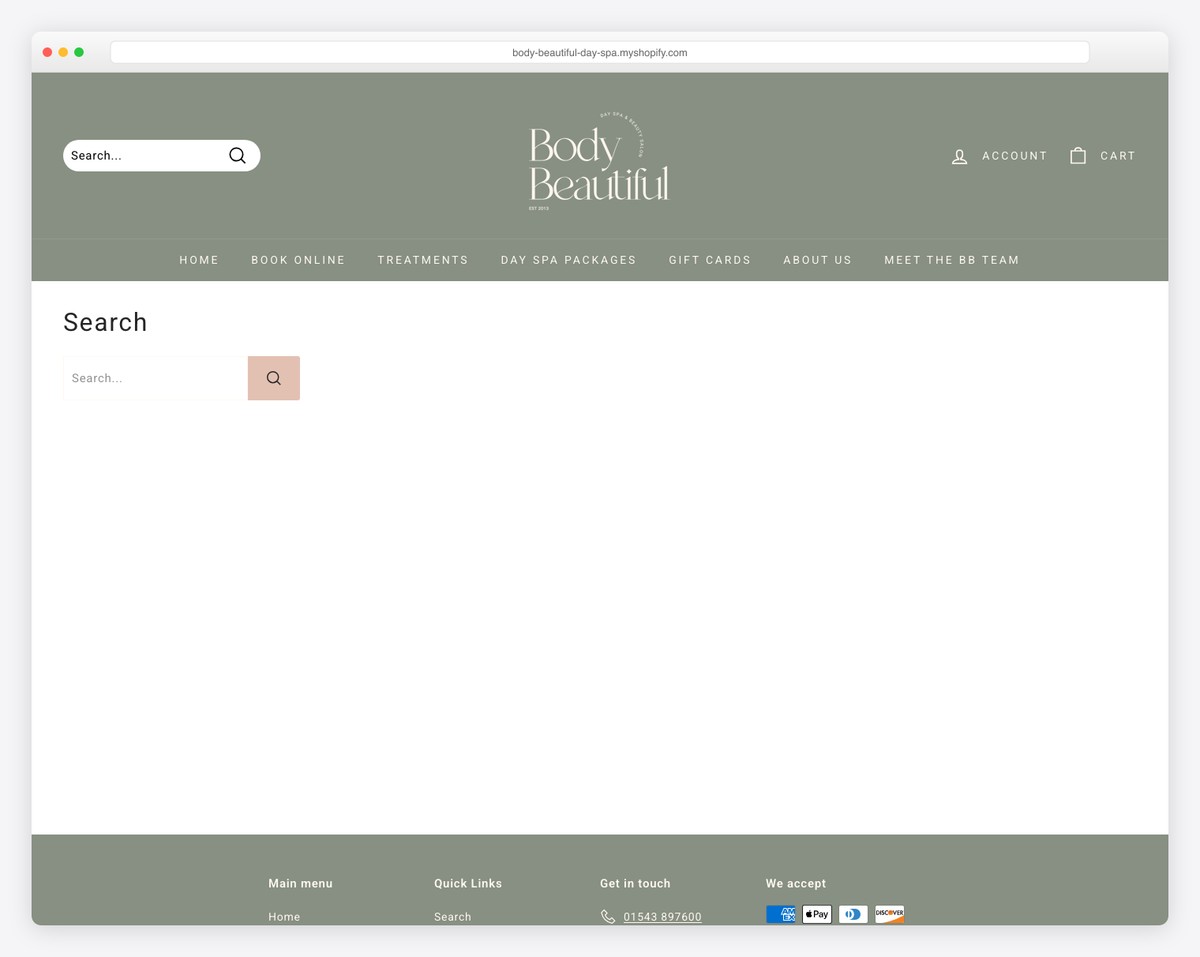This screenshot has height=957, width=1200.
Task: Click the phone icon in the footer
Action: (607, 916)
